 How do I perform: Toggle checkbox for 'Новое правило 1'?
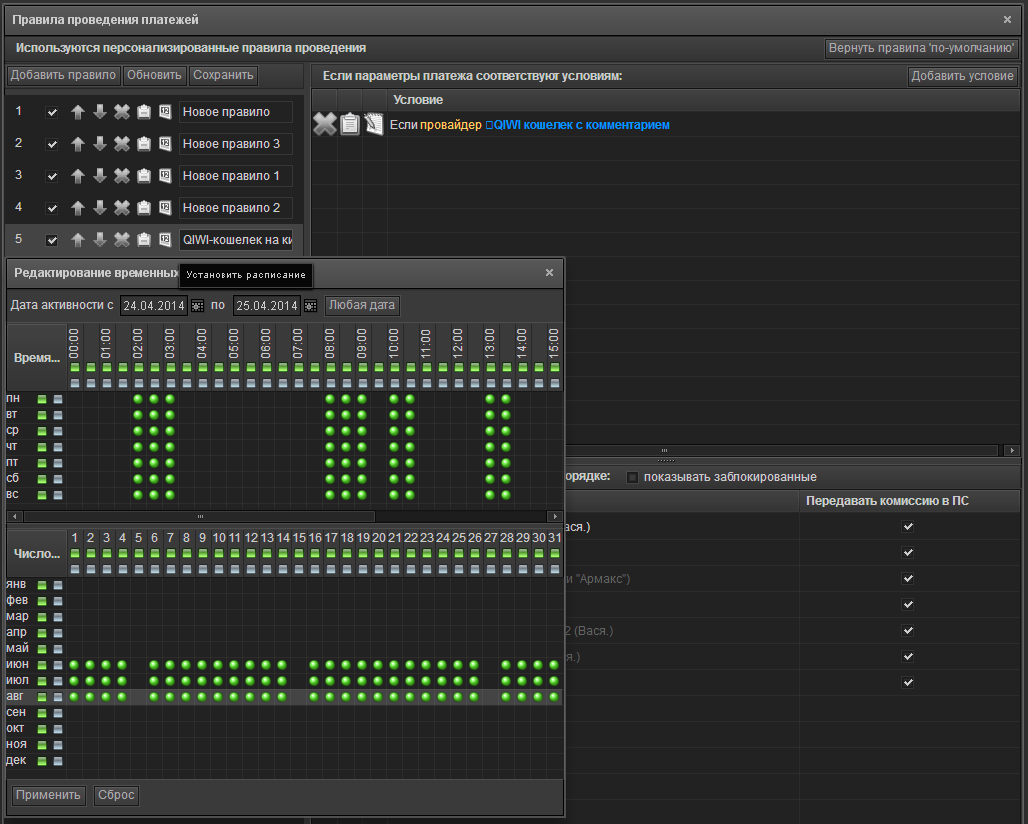pyautogui.click(x=52, y=176)
